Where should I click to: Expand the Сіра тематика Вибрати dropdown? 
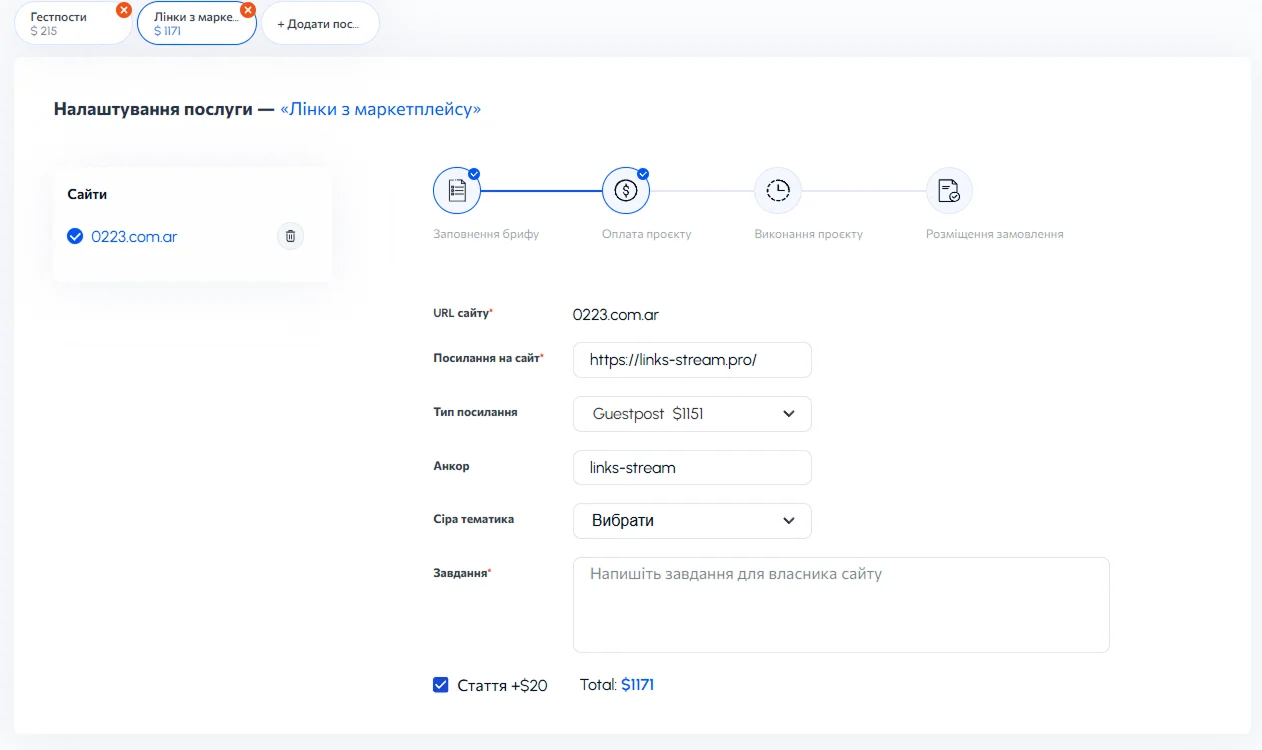[692, 521]
